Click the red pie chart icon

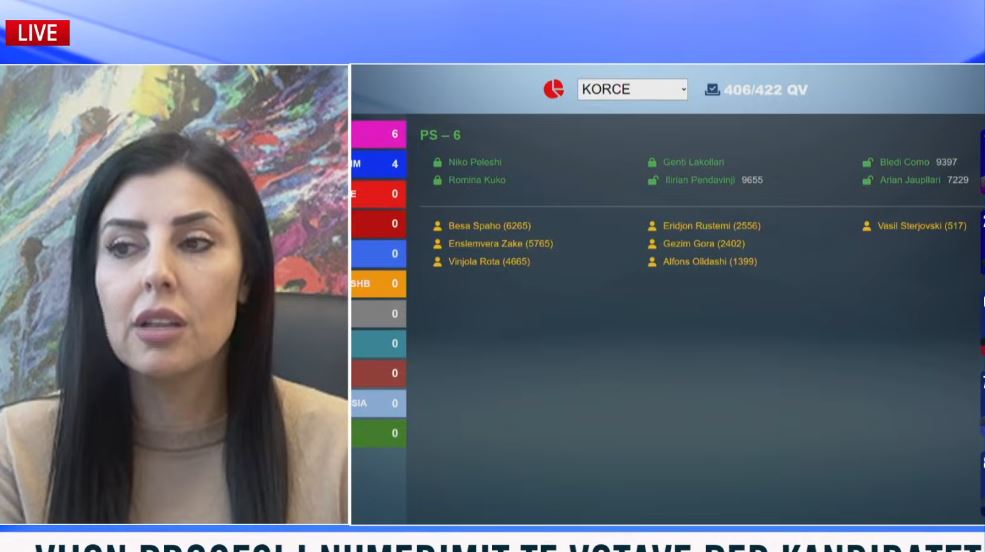[x=554, y=89]
